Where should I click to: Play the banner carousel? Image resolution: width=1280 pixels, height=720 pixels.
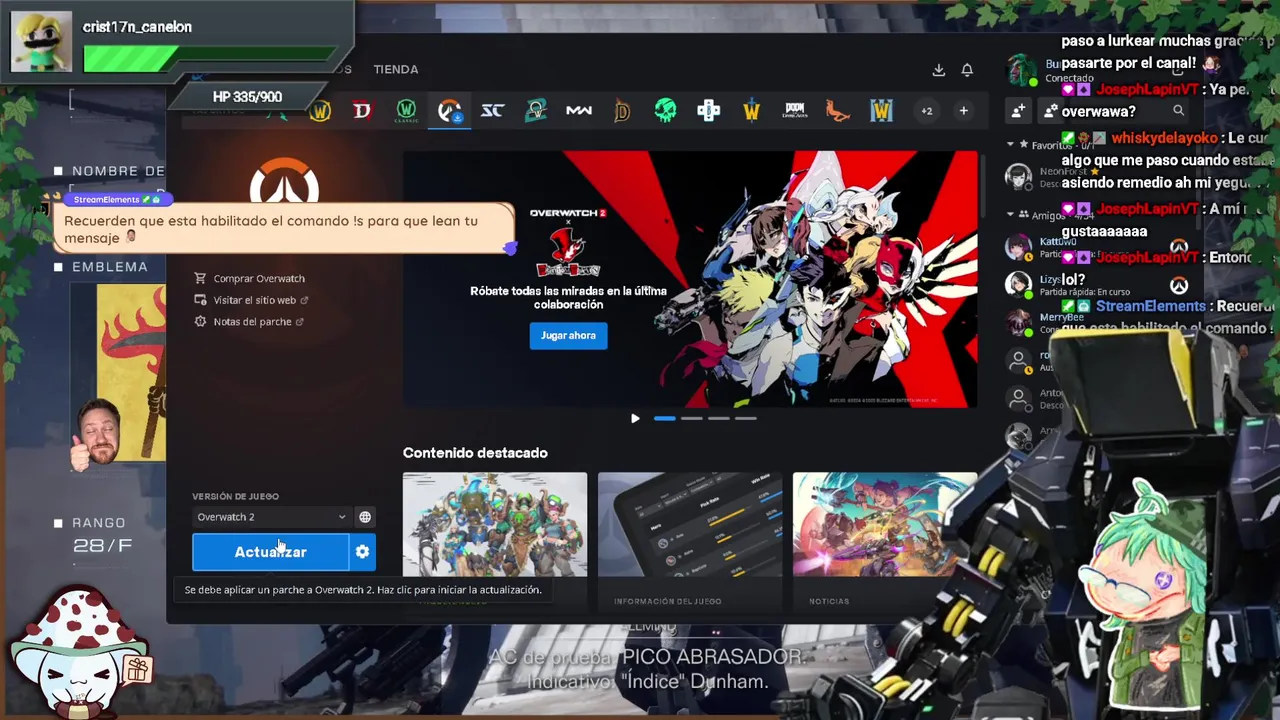[x=635, y=418]
